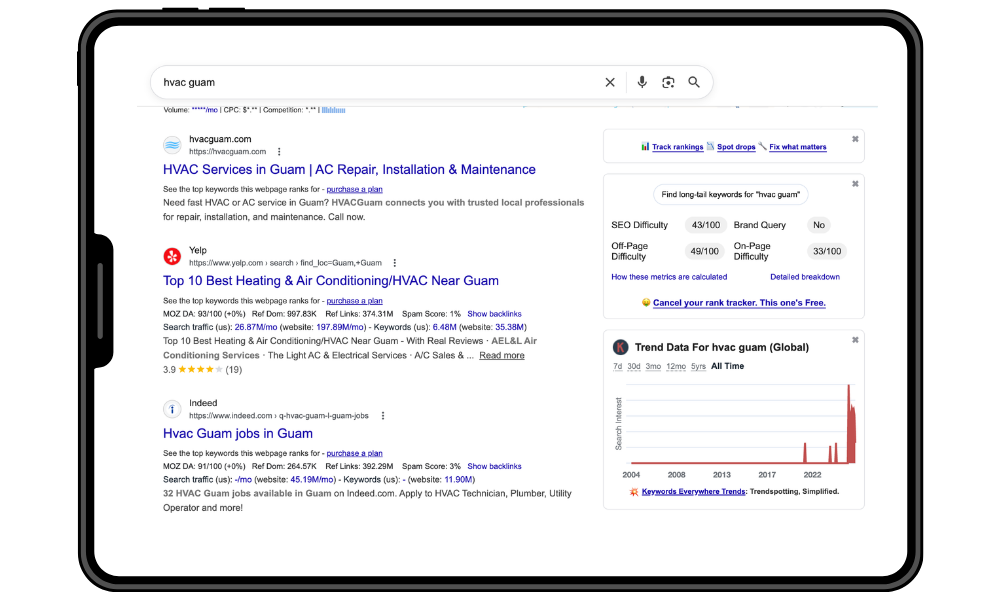Expand the Yelp snippet with Read more
Image resolution: width=1000 pixels, height=600 pixels.
pyautogui.click(x=501, y=354)
